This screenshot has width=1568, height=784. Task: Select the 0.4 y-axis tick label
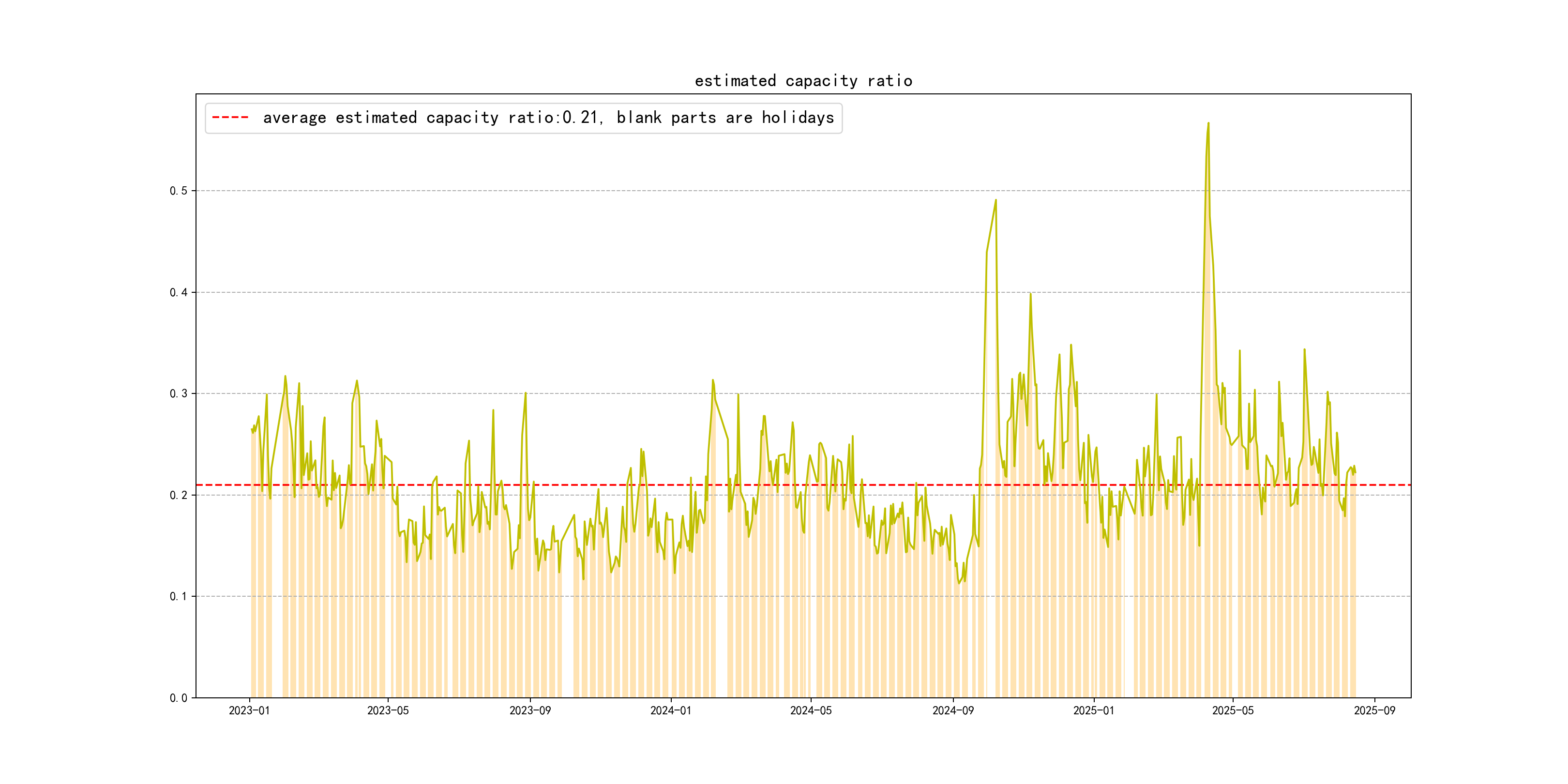pyautogui.click(x=179, y=292)
